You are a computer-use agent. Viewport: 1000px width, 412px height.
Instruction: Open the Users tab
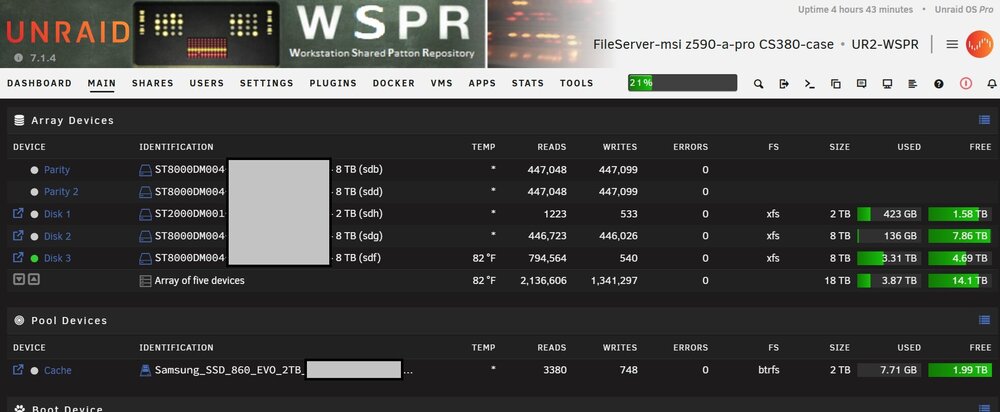pyautogui.click(x=207, y=83)
